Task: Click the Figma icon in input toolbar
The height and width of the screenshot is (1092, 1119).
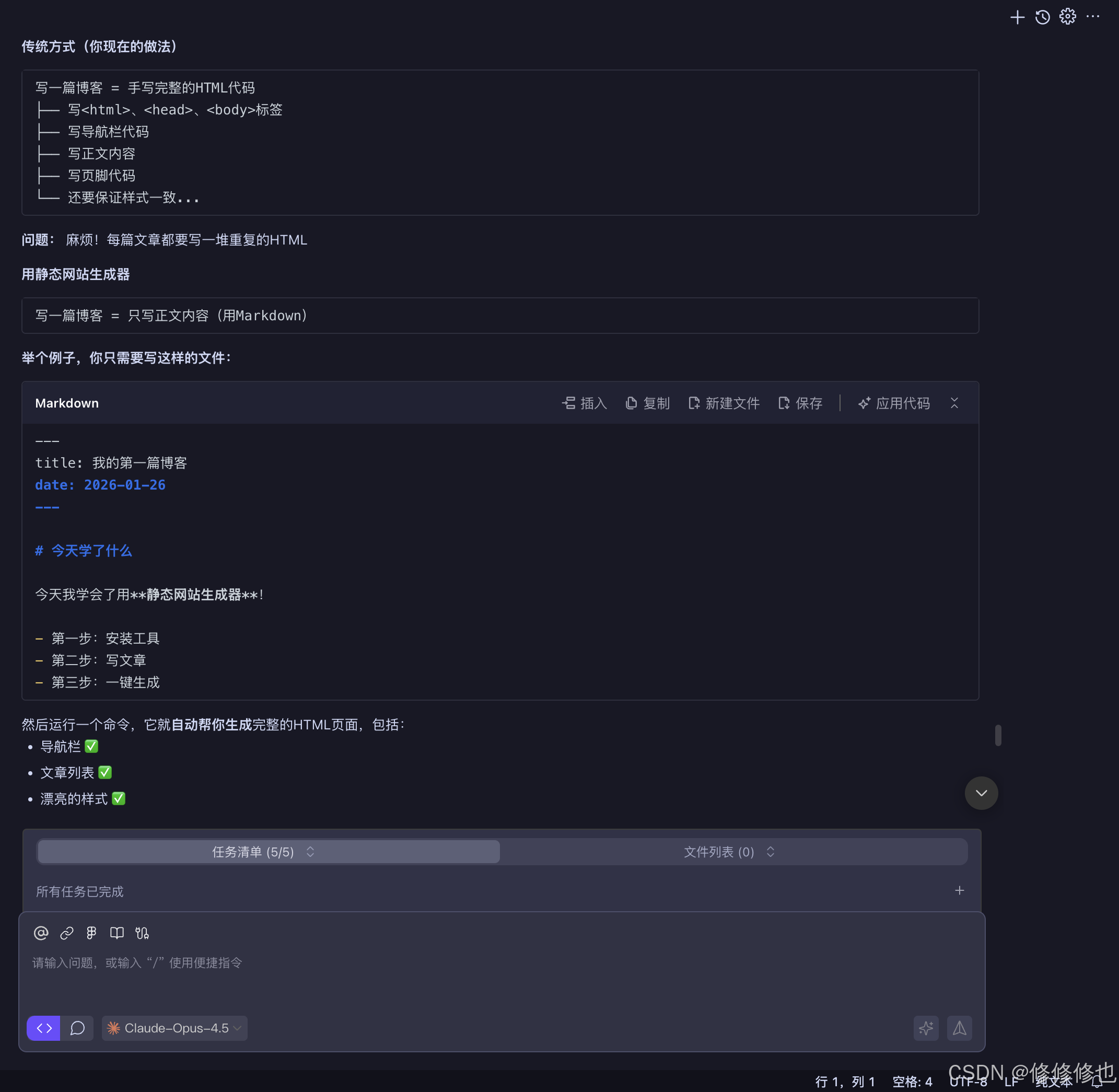Action: pyautogui.click(x=91, y=933)
